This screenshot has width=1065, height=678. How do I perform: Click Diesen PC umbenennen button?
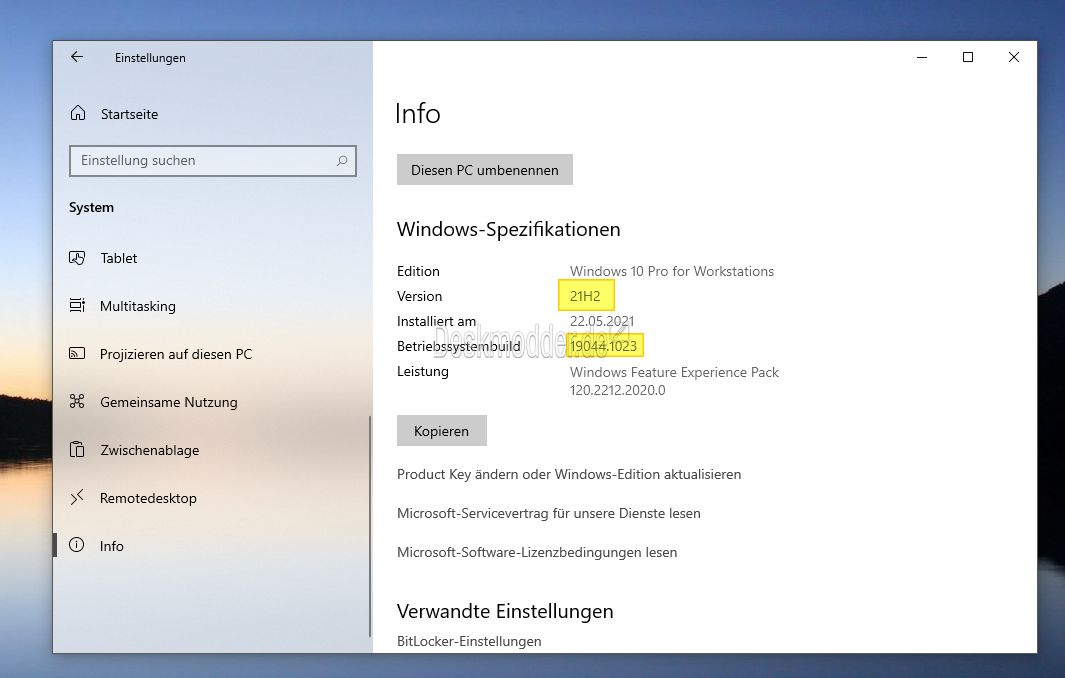coord(485,170)
